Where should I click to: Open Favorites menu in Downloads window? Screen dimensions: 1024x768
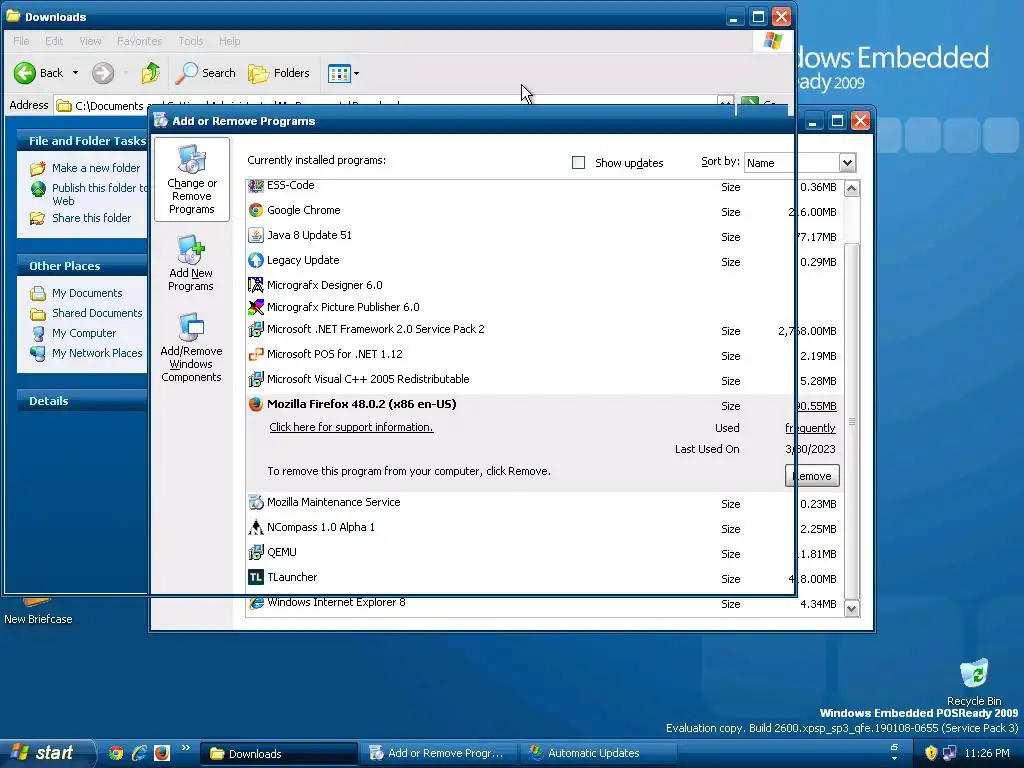pyautogui.click(x=139, y=41)
